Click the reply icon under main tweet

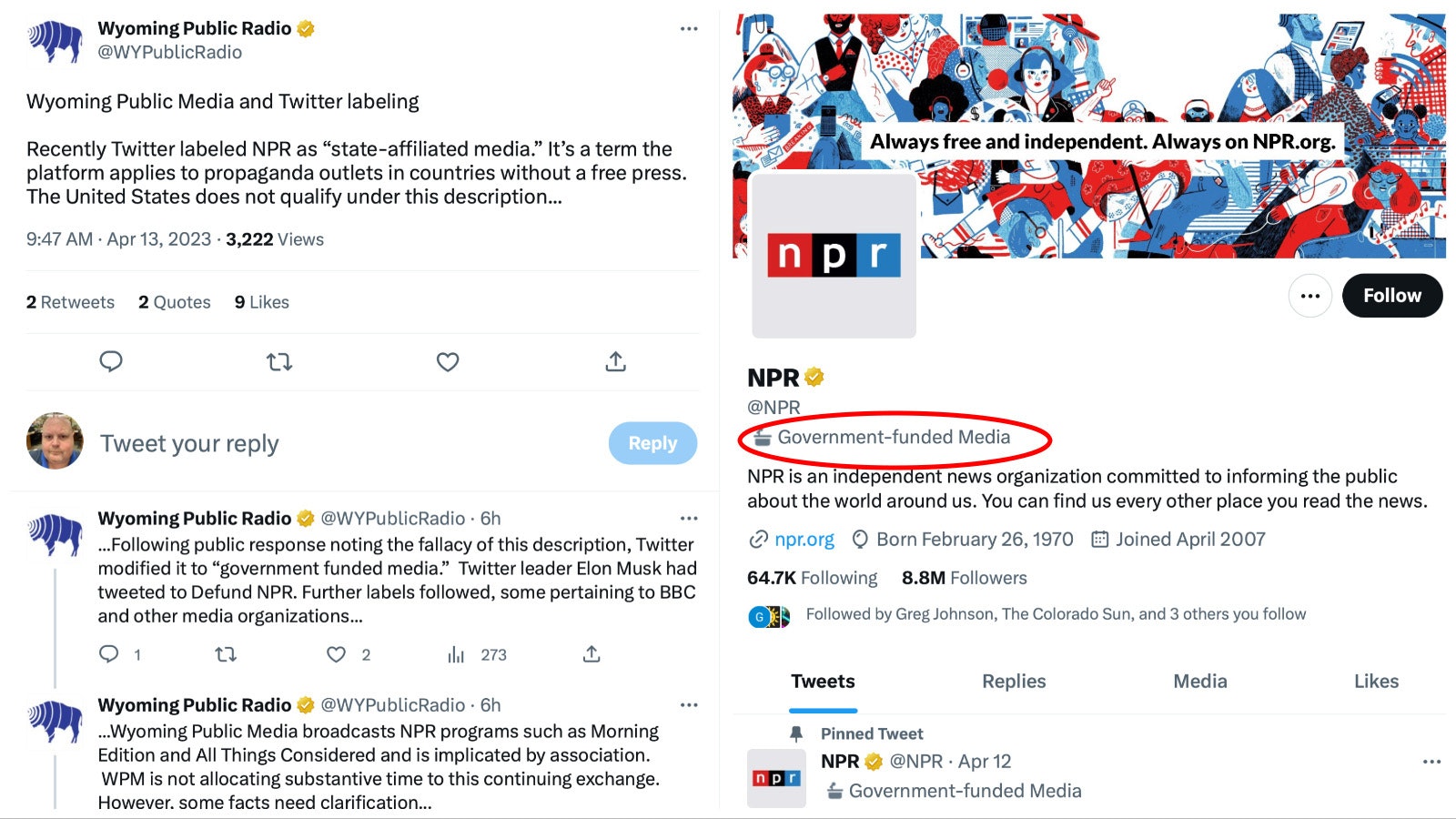click(111, 361)
